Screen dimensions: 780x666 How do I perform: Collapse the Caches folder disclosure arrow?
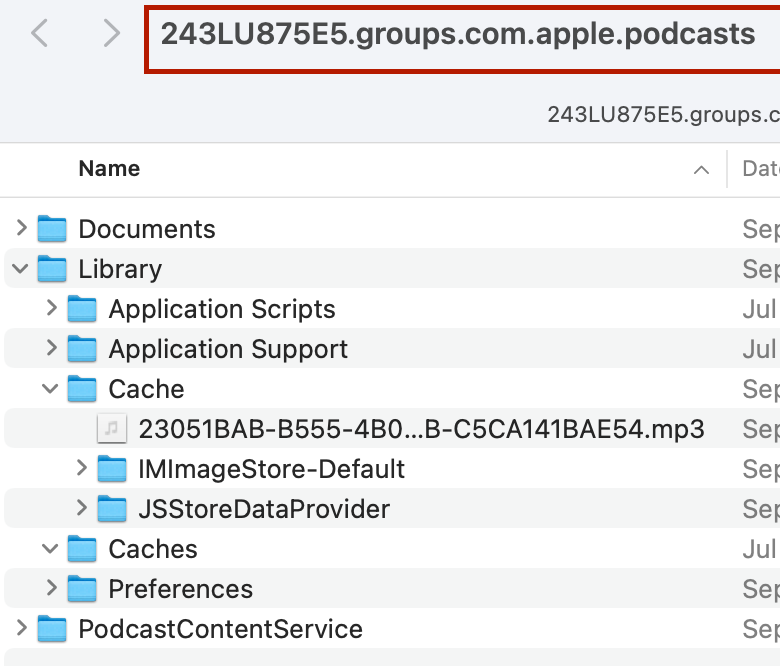click(50, 549)
